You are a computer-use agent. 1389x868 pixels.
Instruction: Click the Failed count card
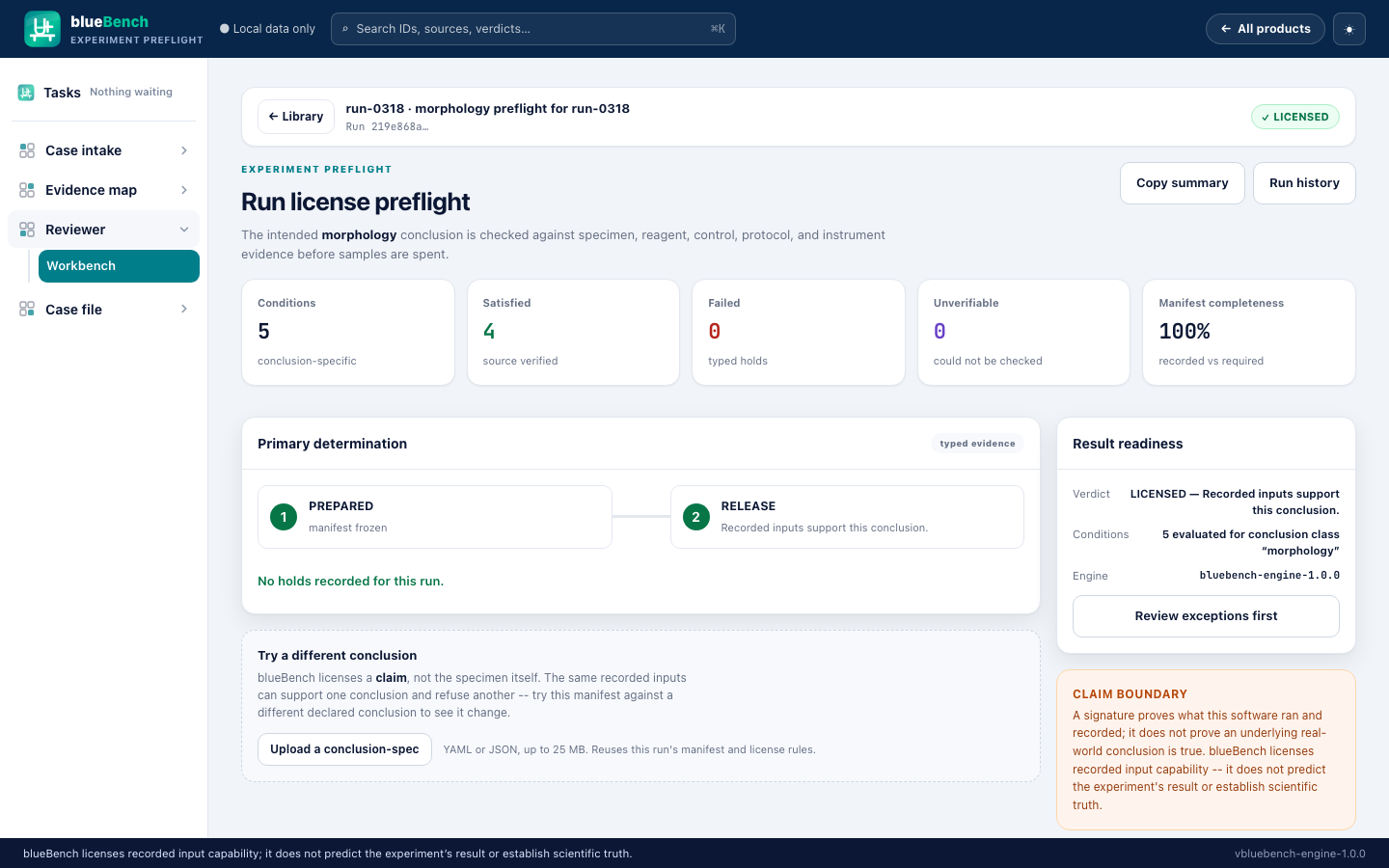pyautogui.click(x=799, y=333)
